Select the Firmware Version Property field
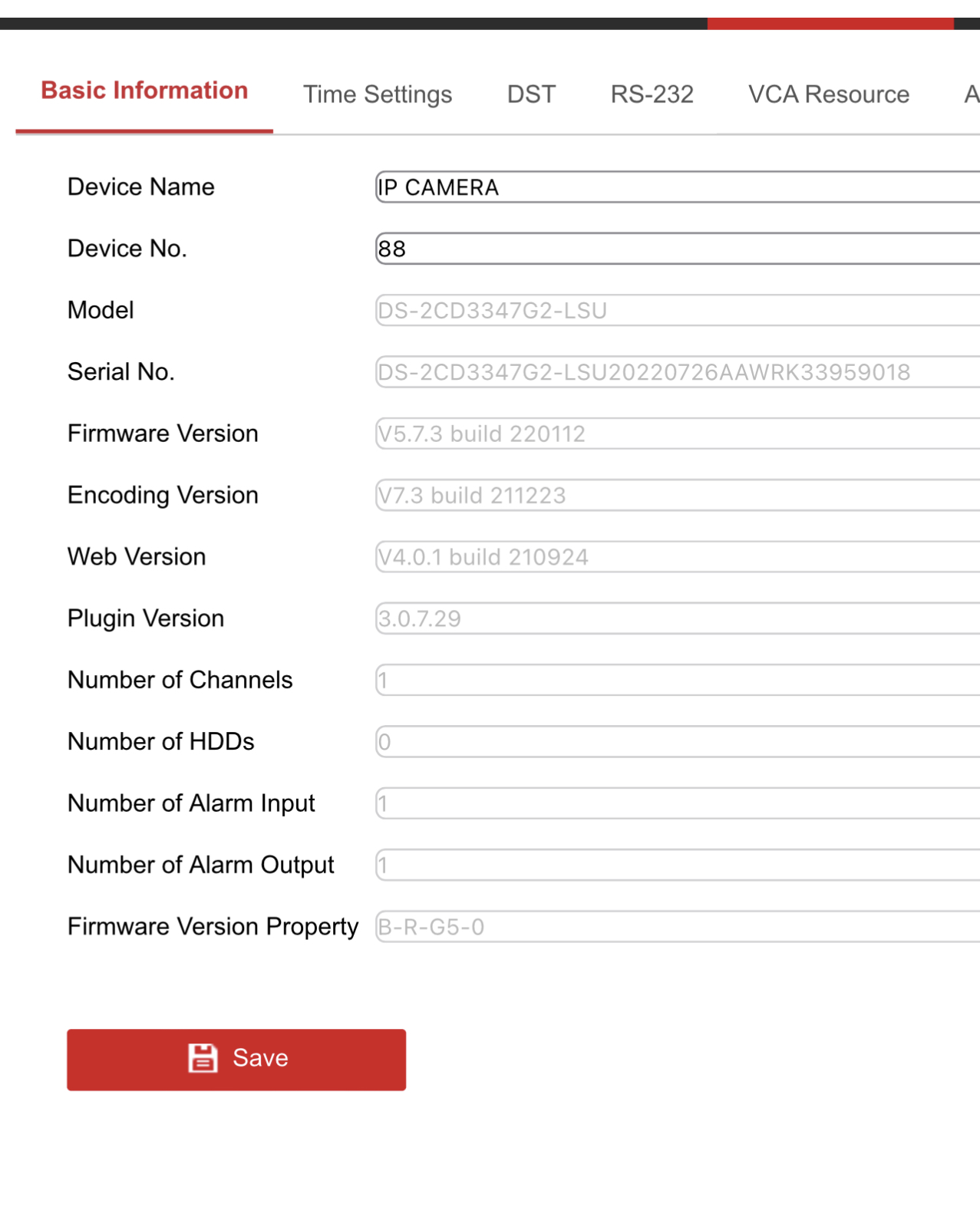The height and width of the screenshot is (1220, 980). coord(675,927)
